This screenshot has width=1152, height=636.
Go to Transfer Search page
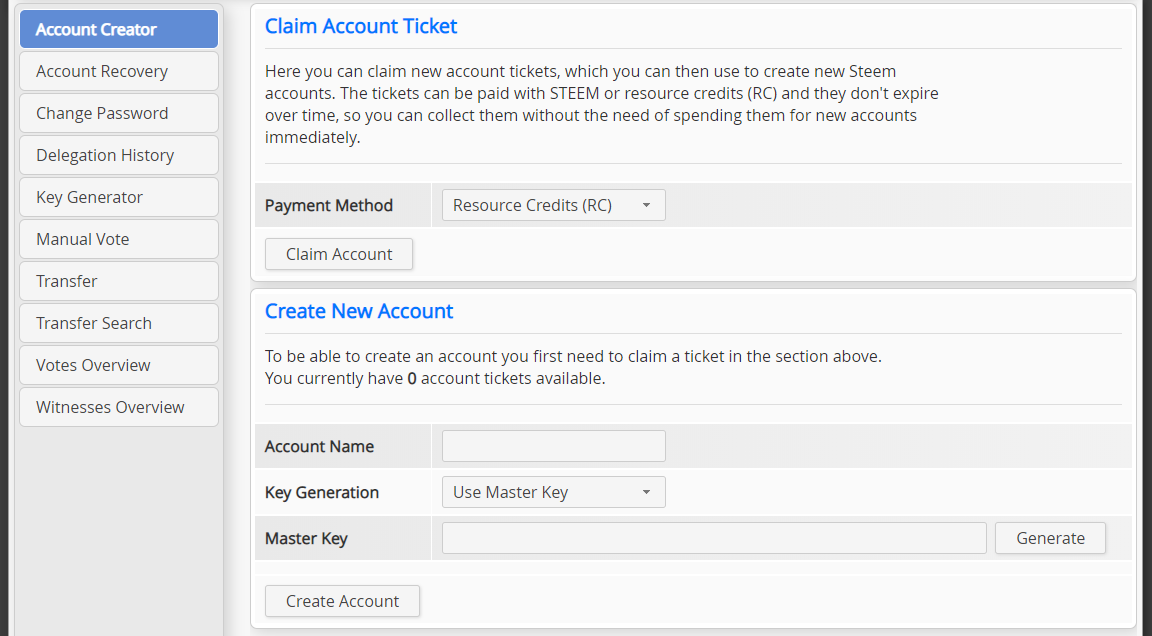pos(118,323)
